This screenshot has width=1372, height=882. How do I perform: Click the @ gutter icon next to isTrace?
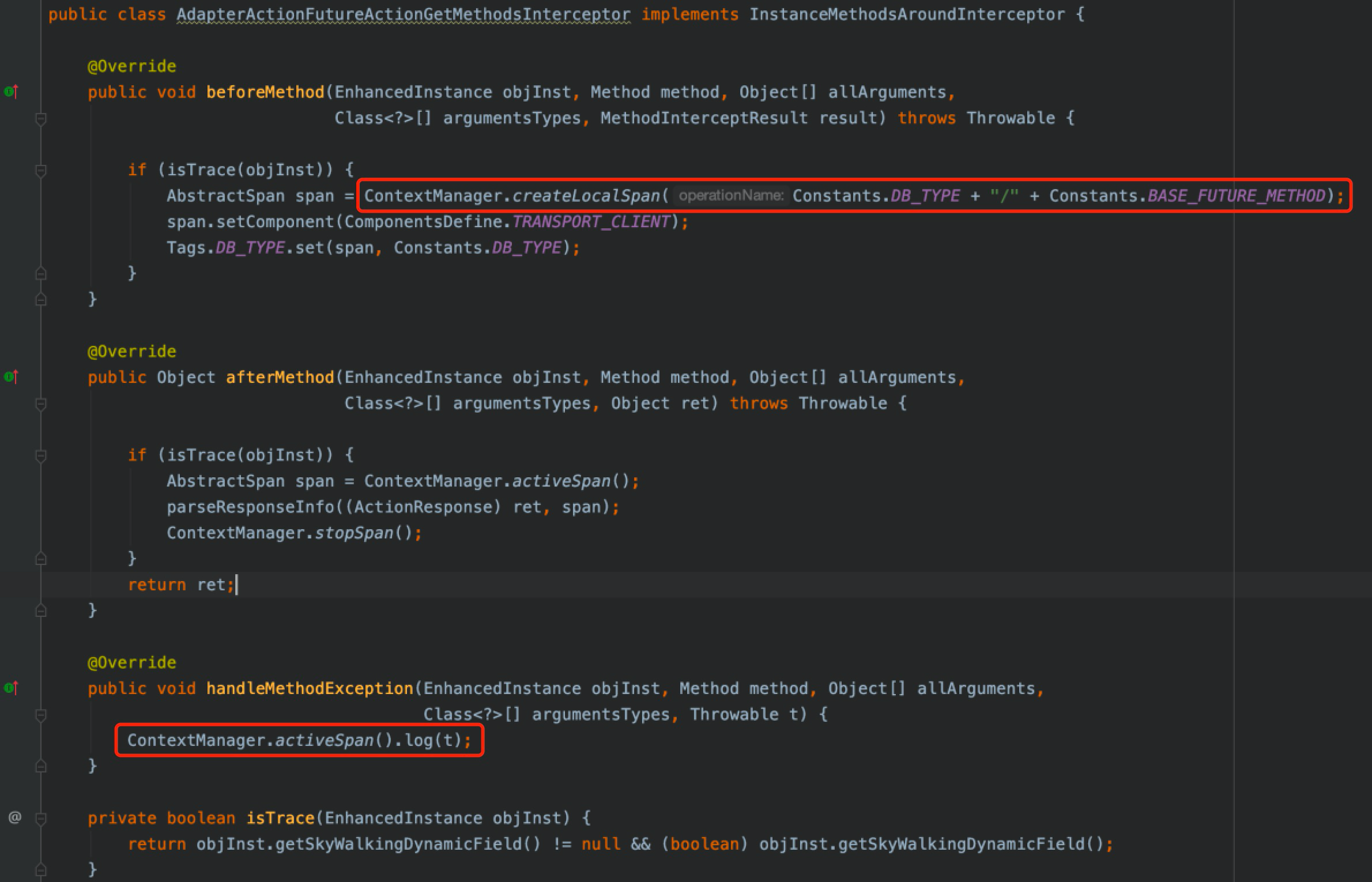[15, 817]
